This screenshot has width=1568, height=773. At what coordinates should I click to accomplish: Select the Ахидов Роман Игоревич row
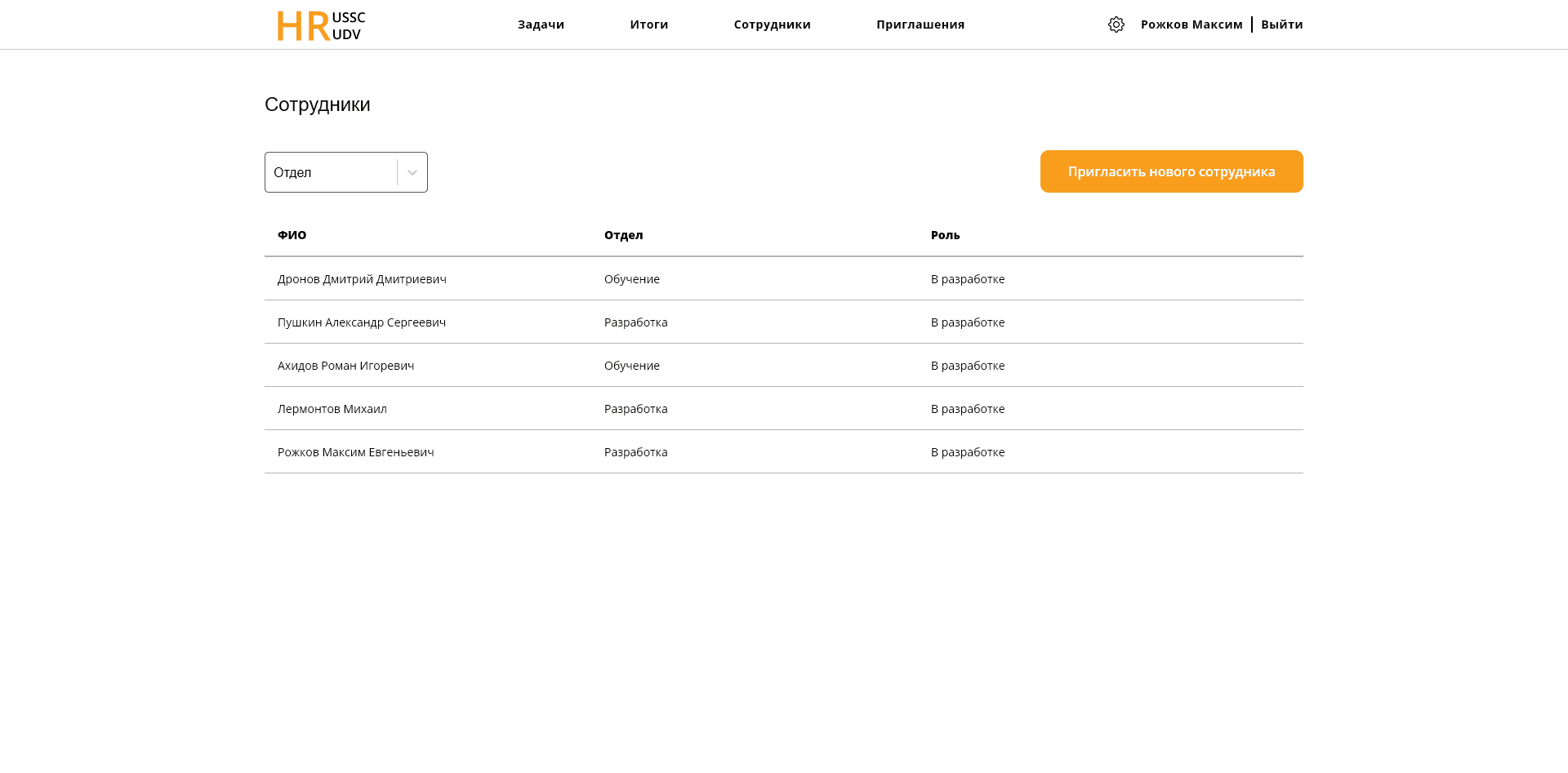coord(345,366)
